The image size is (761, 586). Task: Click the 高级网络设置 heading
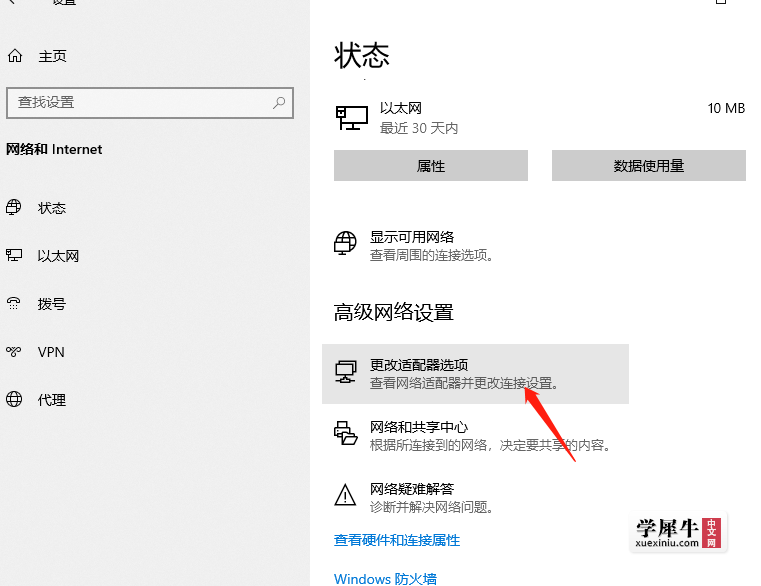[x=394, y=312]
